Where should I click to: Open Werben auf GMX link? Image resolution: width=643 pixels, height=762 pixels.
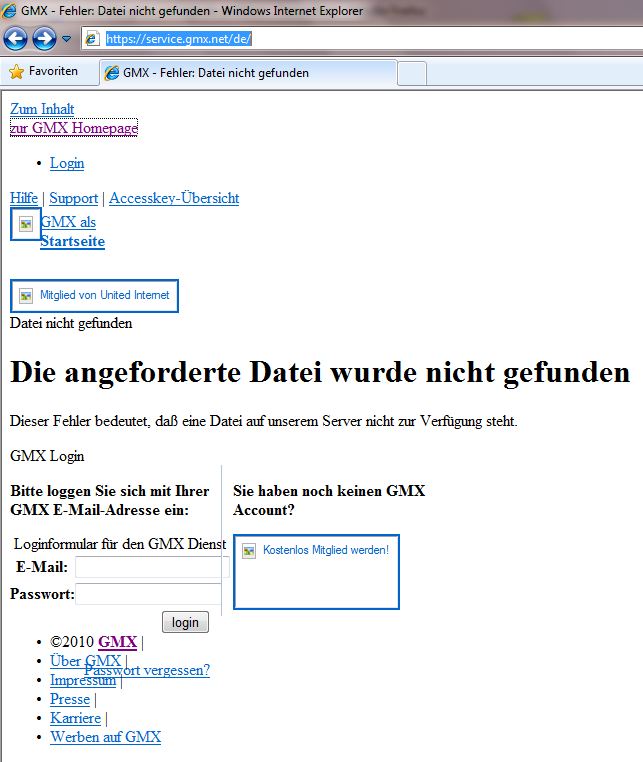pyautogui.click(x=105, y=737)
